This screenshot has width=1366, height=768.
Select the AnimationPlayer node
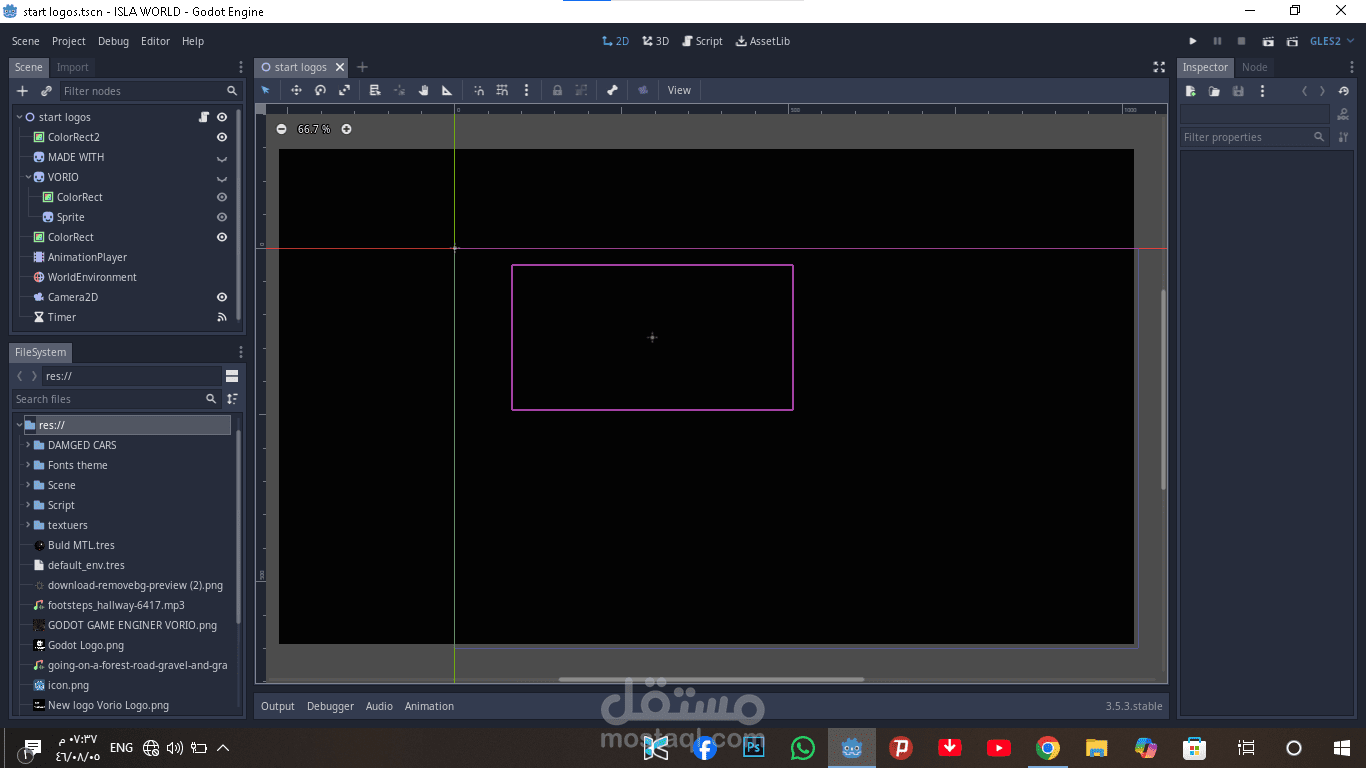point(87,257)
